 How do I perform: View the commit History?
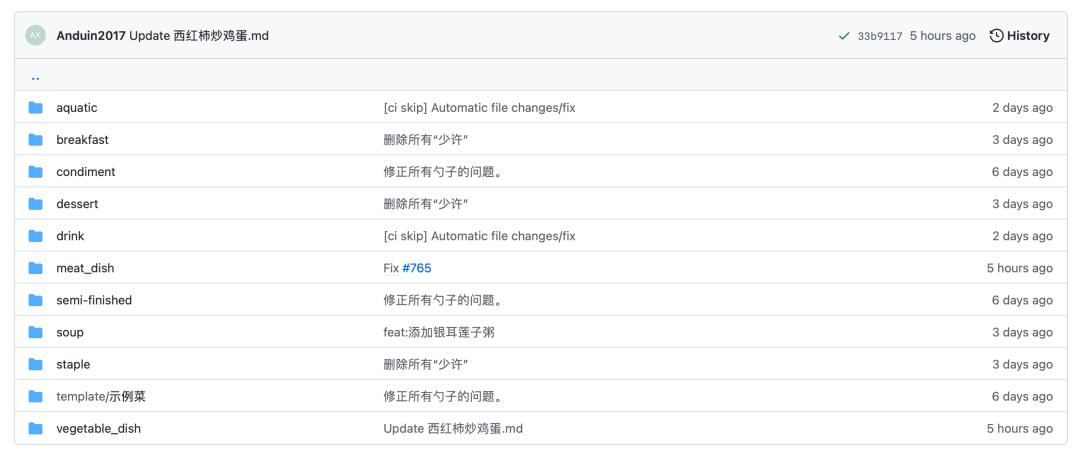pos(1019,36)
